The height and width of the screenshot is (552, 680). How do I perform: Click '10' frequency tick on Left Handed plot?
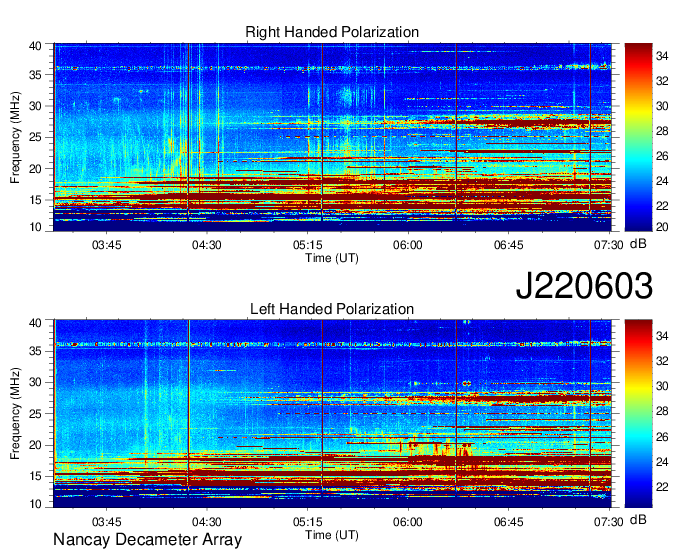click(x=35, y=504)
